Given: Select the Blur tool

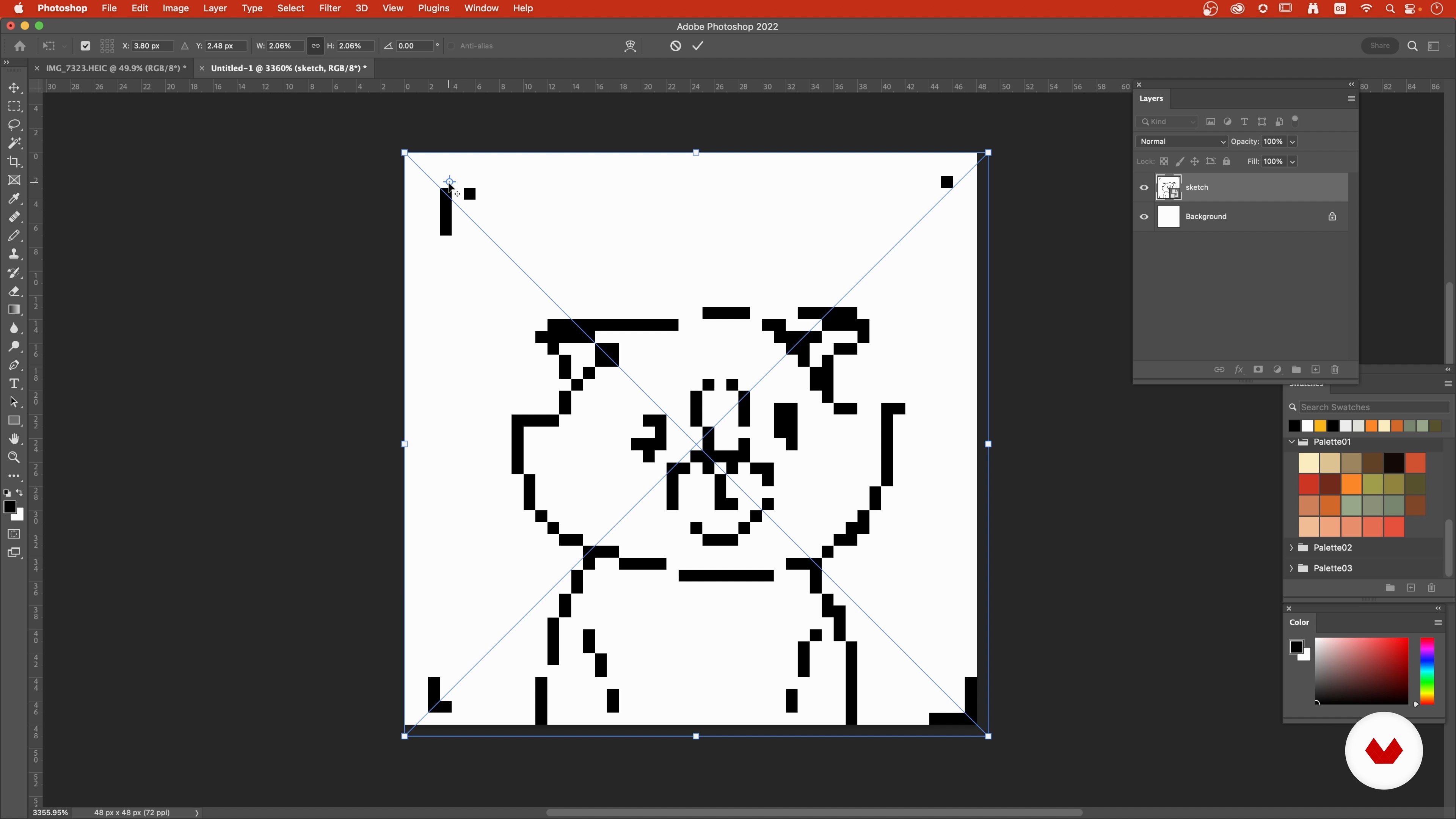Looking at the screenshot, I should (14, 328).
